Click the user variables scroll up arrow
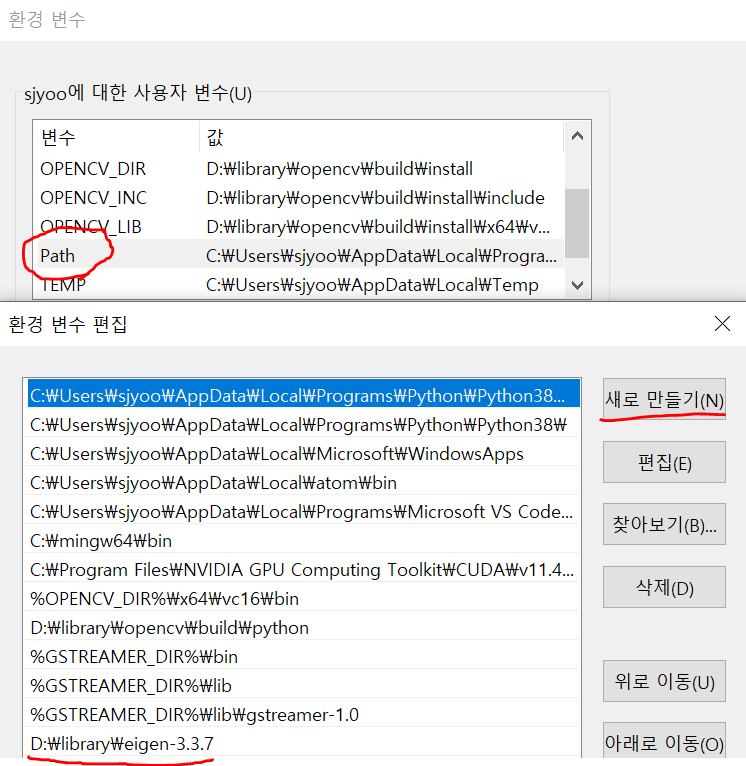Screen dimensions: 746x766 tap(577, 136)
